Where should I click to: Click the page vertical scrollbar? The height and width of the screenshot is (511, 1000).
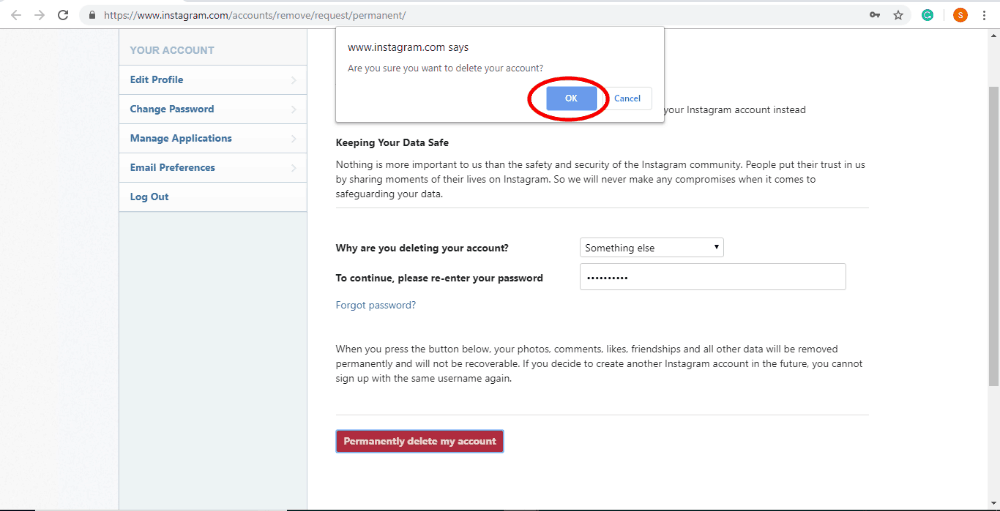993,236
